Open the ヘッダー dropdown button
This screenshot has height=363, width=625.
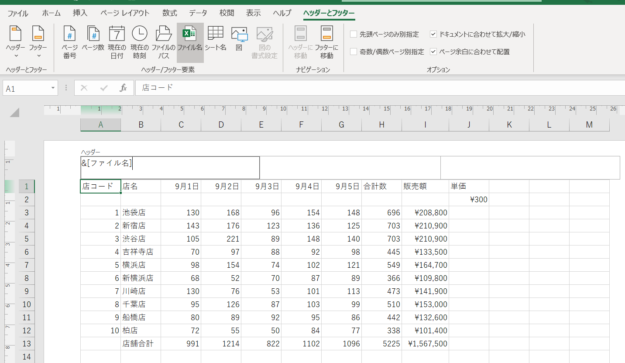click(15, 42)
